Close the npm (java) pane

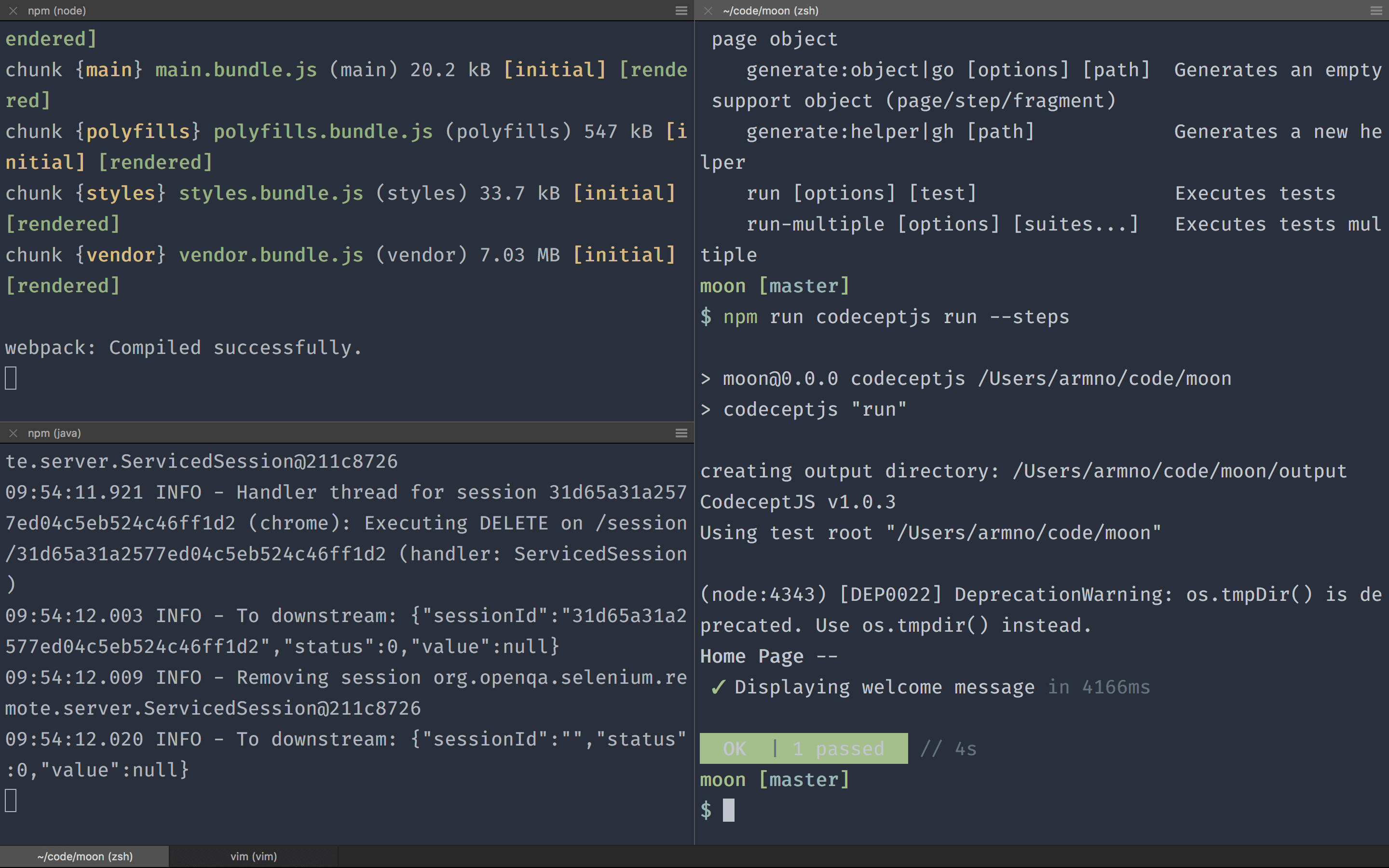13,433
